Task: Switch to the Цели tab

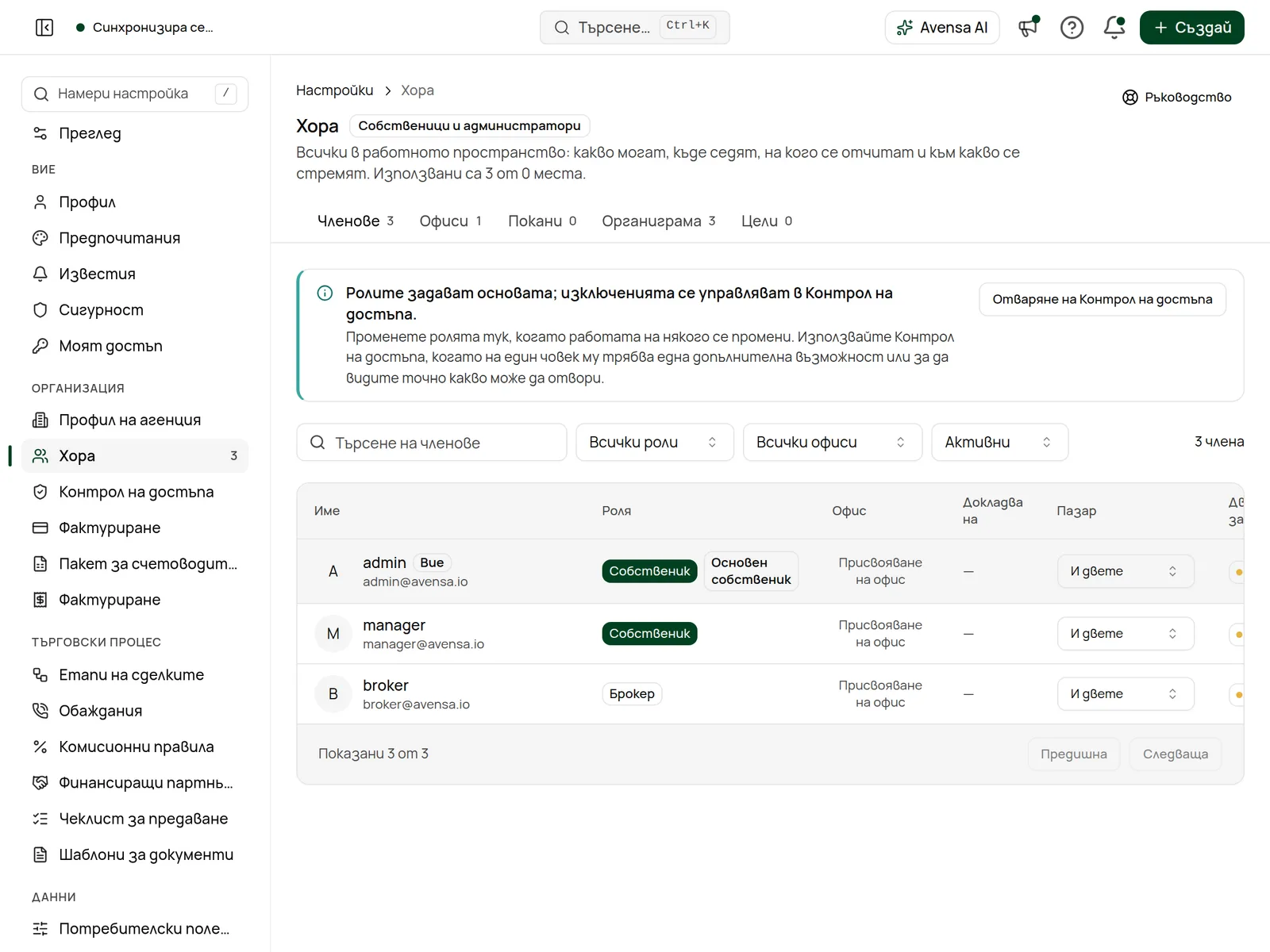Action: pos(767,221)
